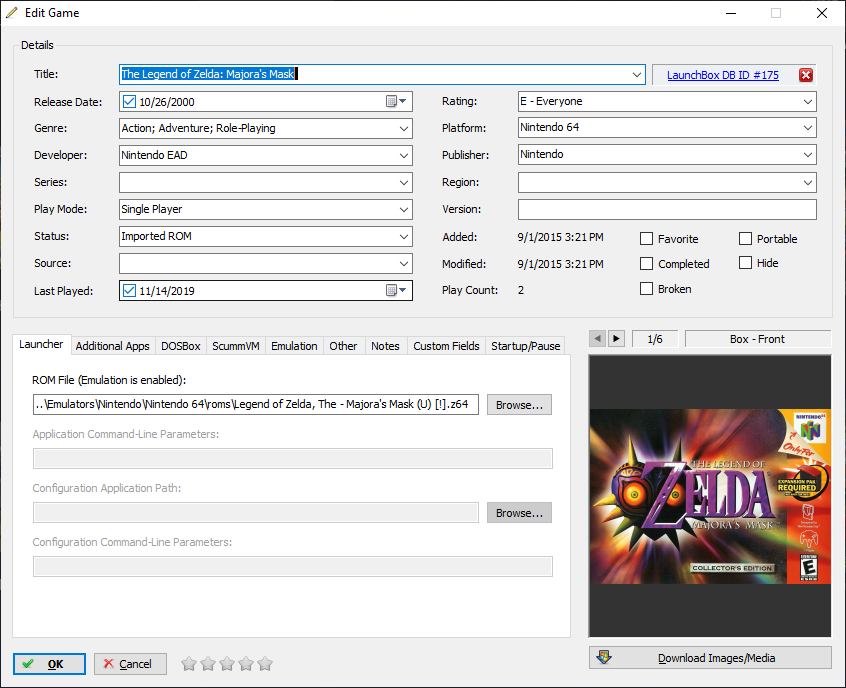The width and height of the screenshot is (846, 688).
Task: Open the Status dropdown
Action: [x=404, y=236]
